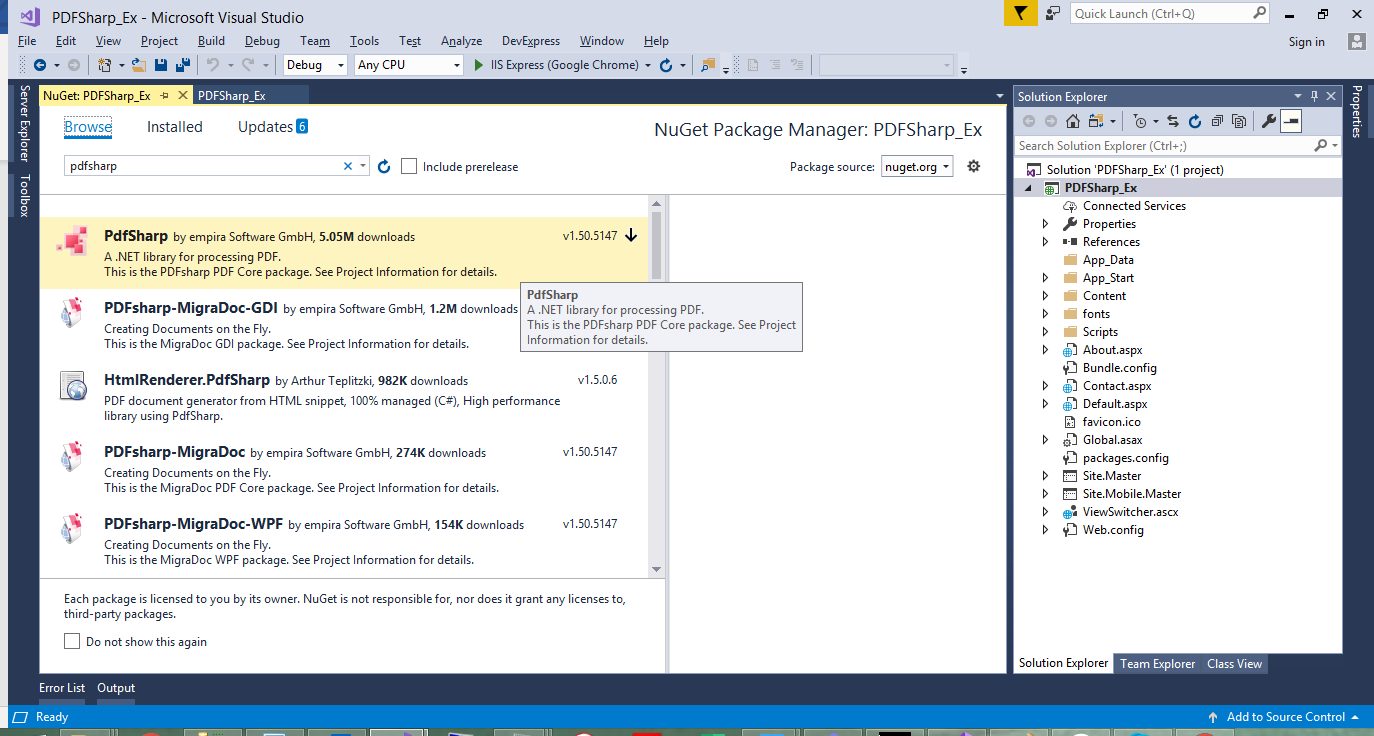This screenshot has height=736, width=1374.
Task: Click the Preview Selected Items icon
Action: 1291,121
